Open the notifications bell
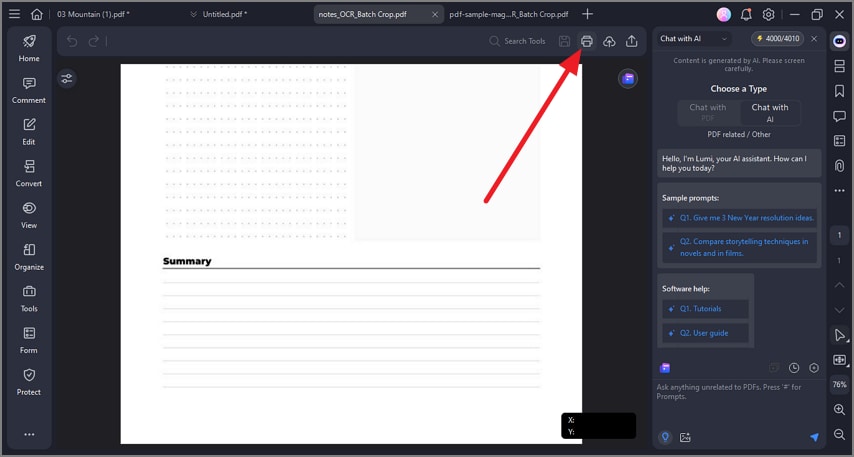854x457 pixels. click(746, 14)
